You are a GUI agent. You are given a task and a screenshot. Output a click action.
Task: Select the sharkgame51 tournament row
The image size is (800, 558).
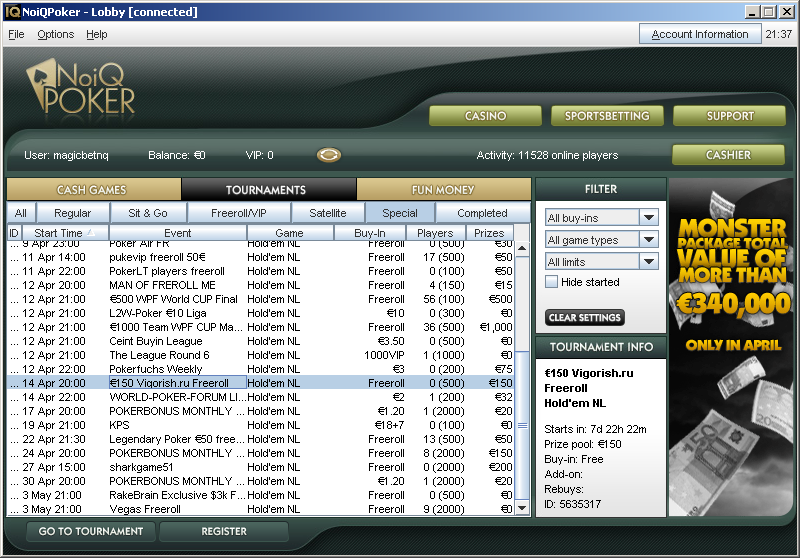coord(261,467)
